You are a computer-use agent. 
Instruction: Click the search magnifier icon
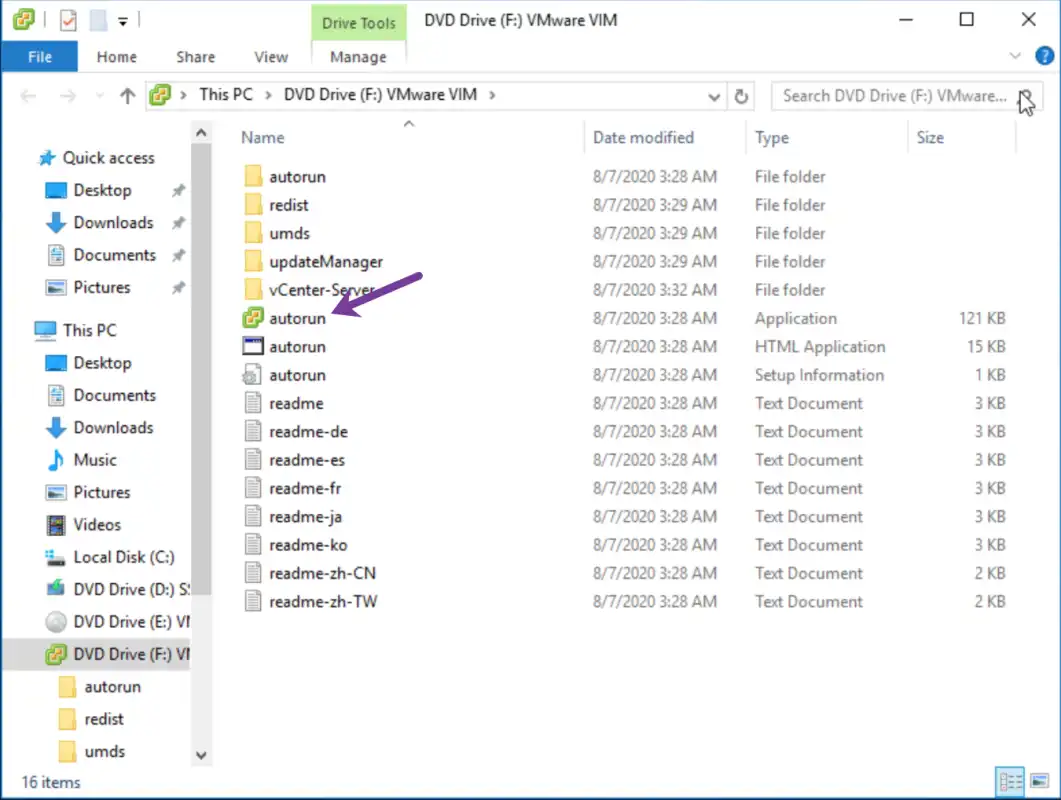pos(1025,96)
